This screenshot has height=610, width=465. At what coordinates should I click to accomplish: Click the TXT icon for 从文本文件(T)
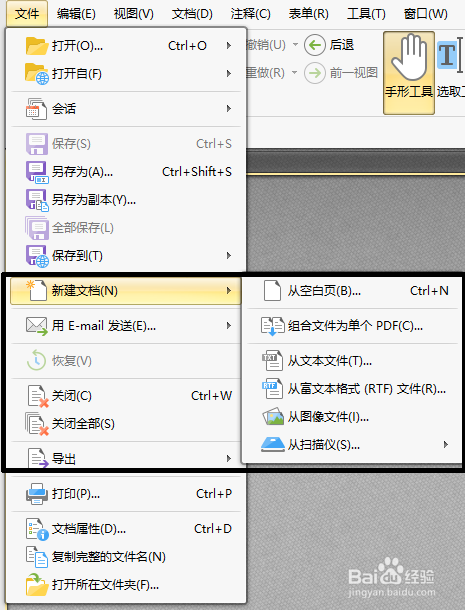coord(272,361)
